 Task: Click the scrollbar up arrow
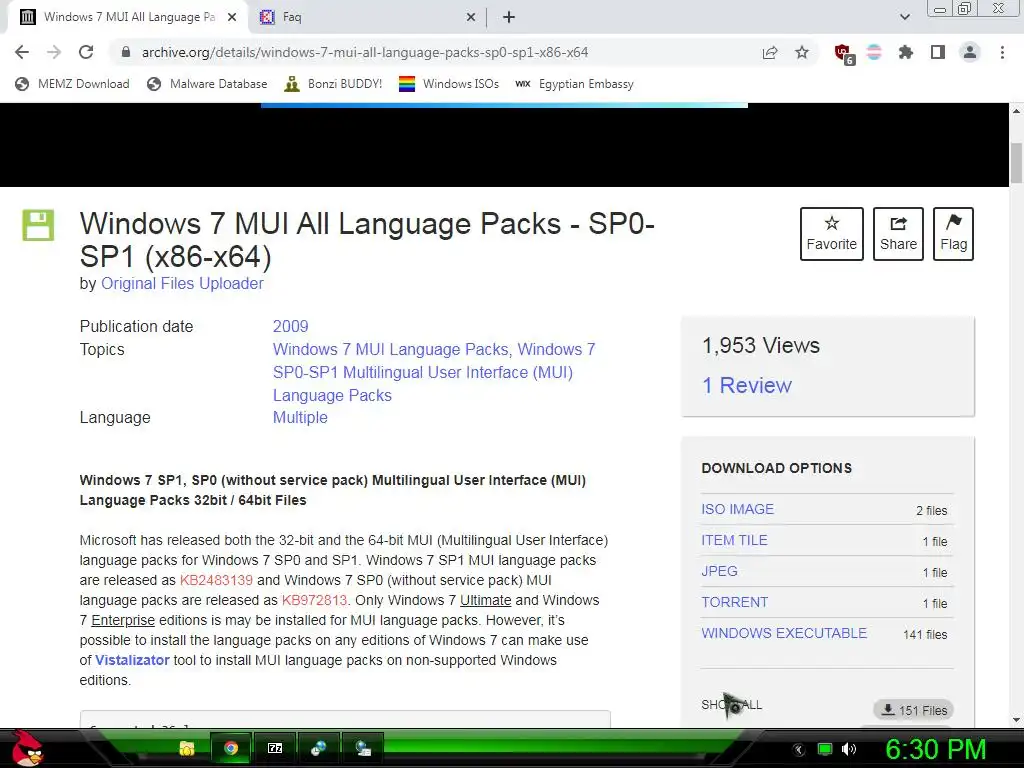pos(1016,111)
